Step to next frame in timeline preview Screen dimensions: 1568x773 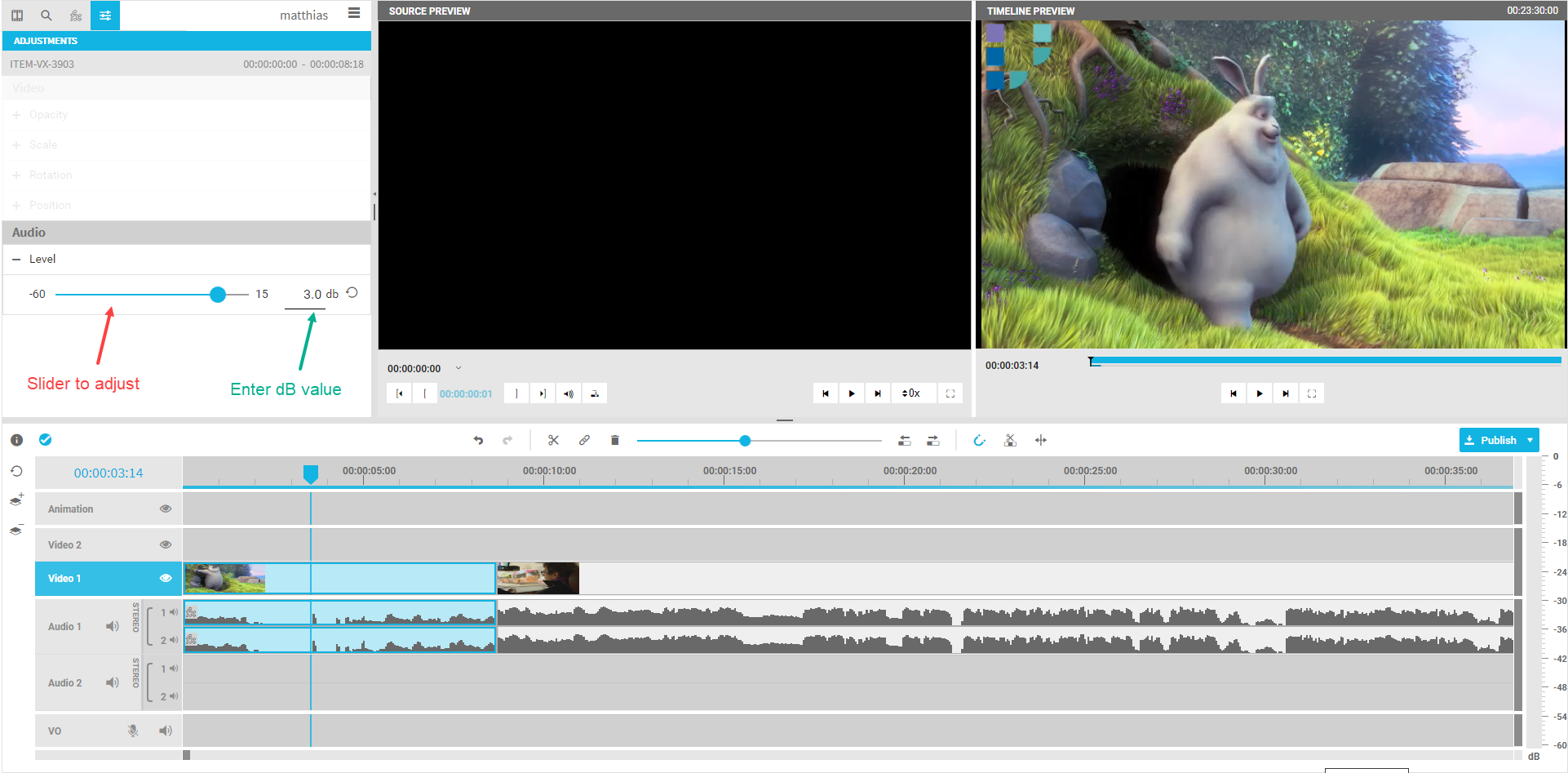[1286, 393]
